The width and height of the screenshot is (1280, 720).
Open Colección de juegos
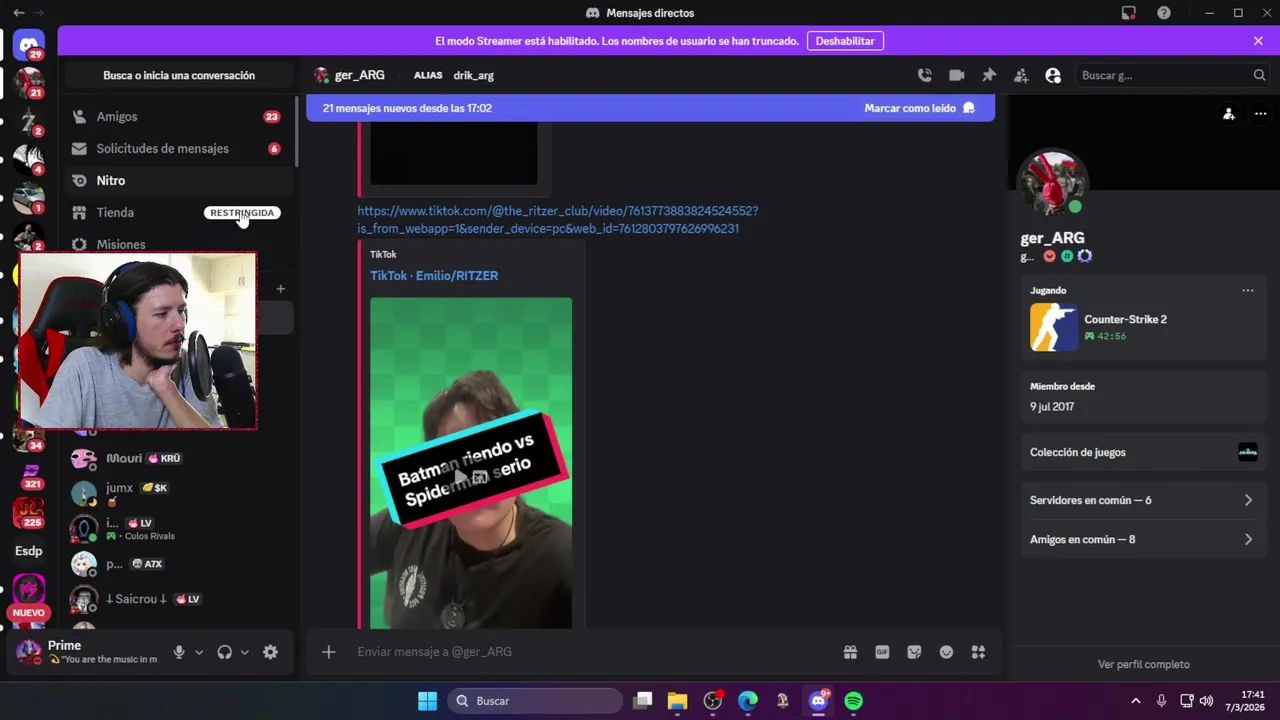1143,452
